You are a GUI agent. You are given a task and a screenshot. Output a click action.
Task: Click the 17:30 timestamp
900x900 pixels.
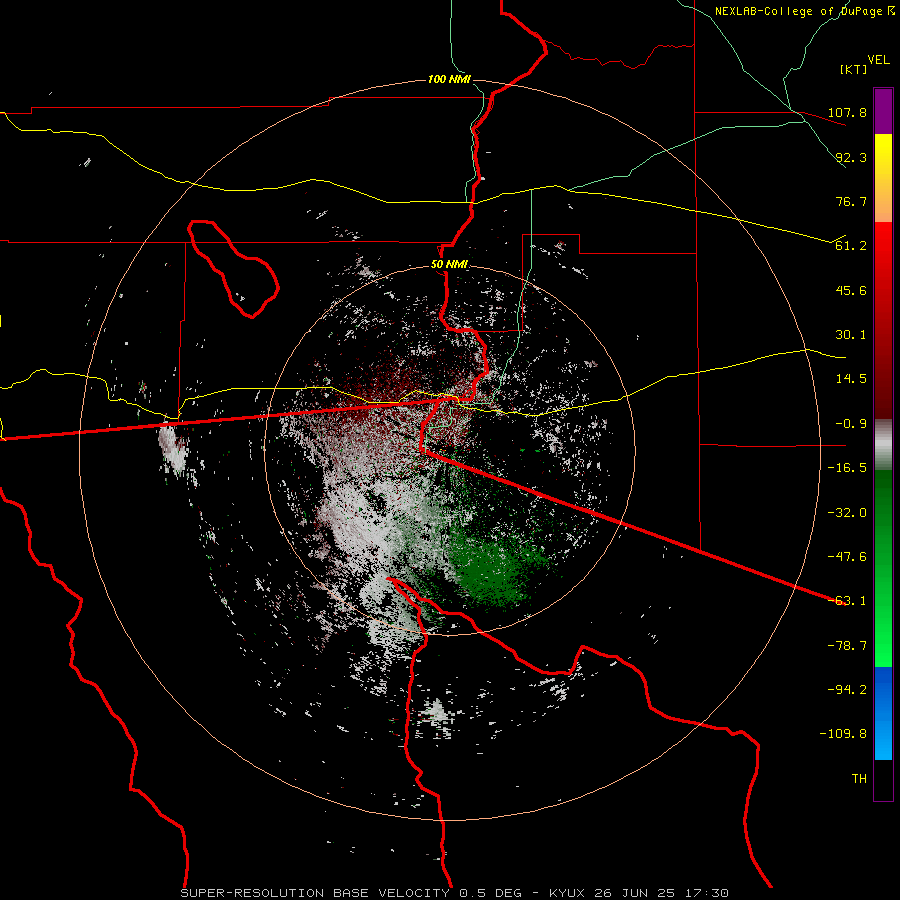705,893
